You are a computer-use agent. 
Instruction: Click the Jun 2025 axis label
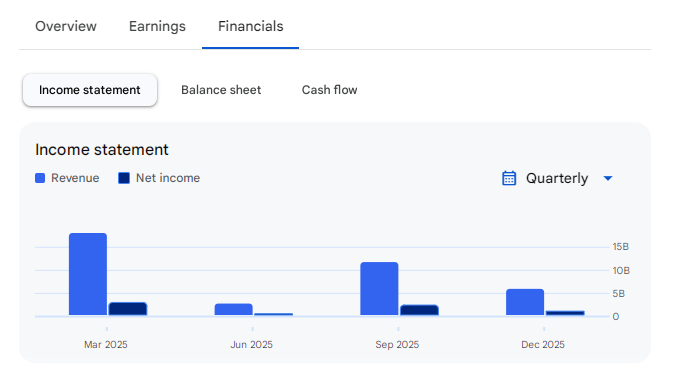251,345
